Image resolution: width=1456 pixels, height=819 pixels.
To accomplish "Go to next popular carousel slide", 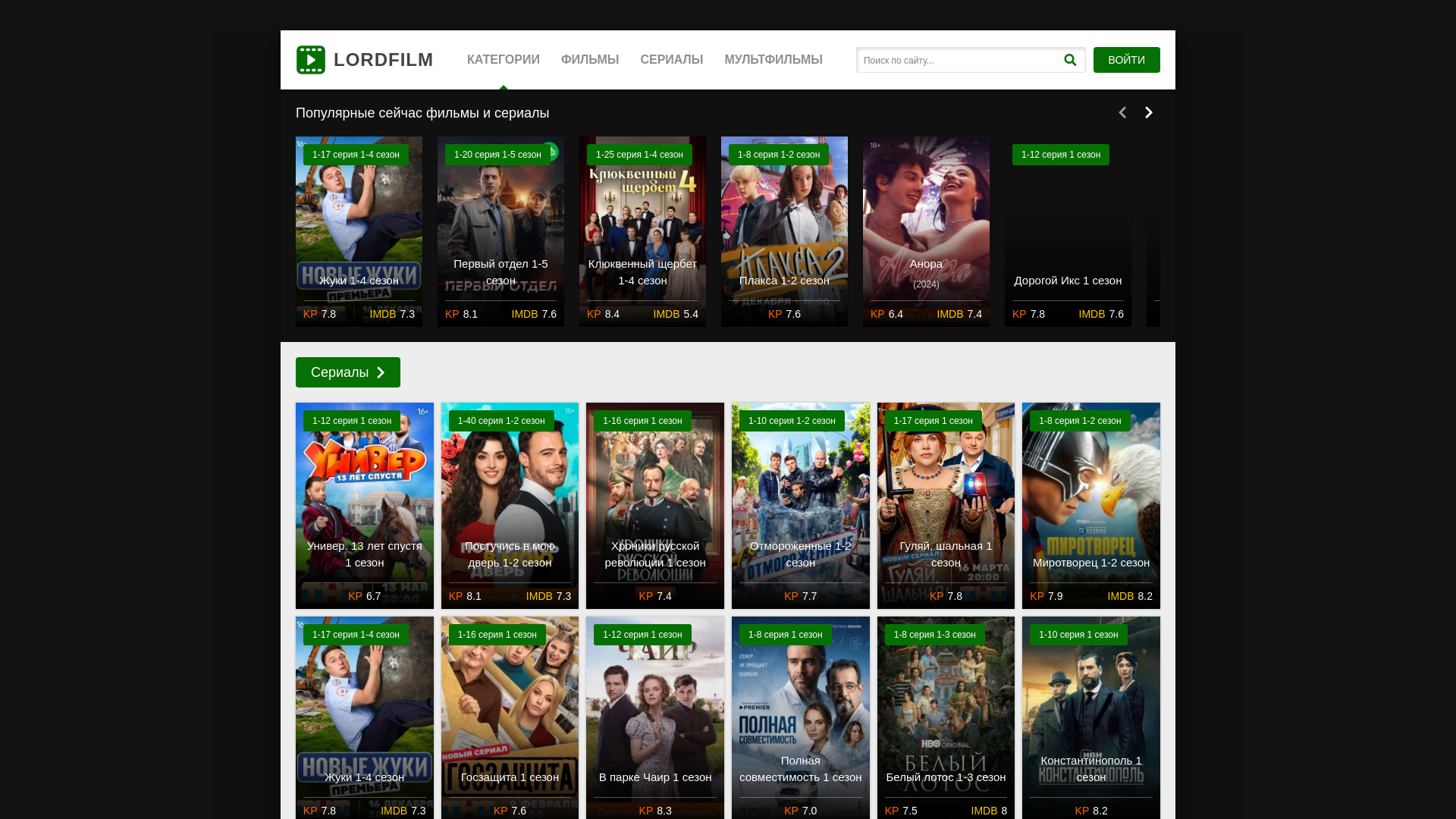I will [1149, 112].
